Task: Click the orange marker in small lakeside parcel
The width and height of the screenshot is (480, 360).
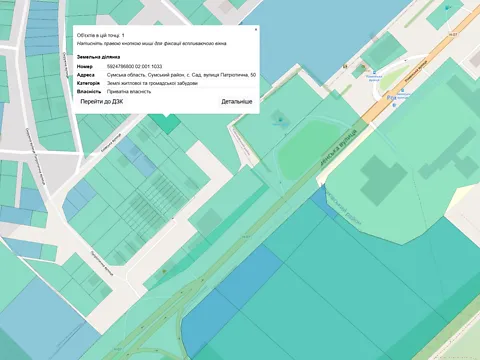Action: tap(363, 67)
